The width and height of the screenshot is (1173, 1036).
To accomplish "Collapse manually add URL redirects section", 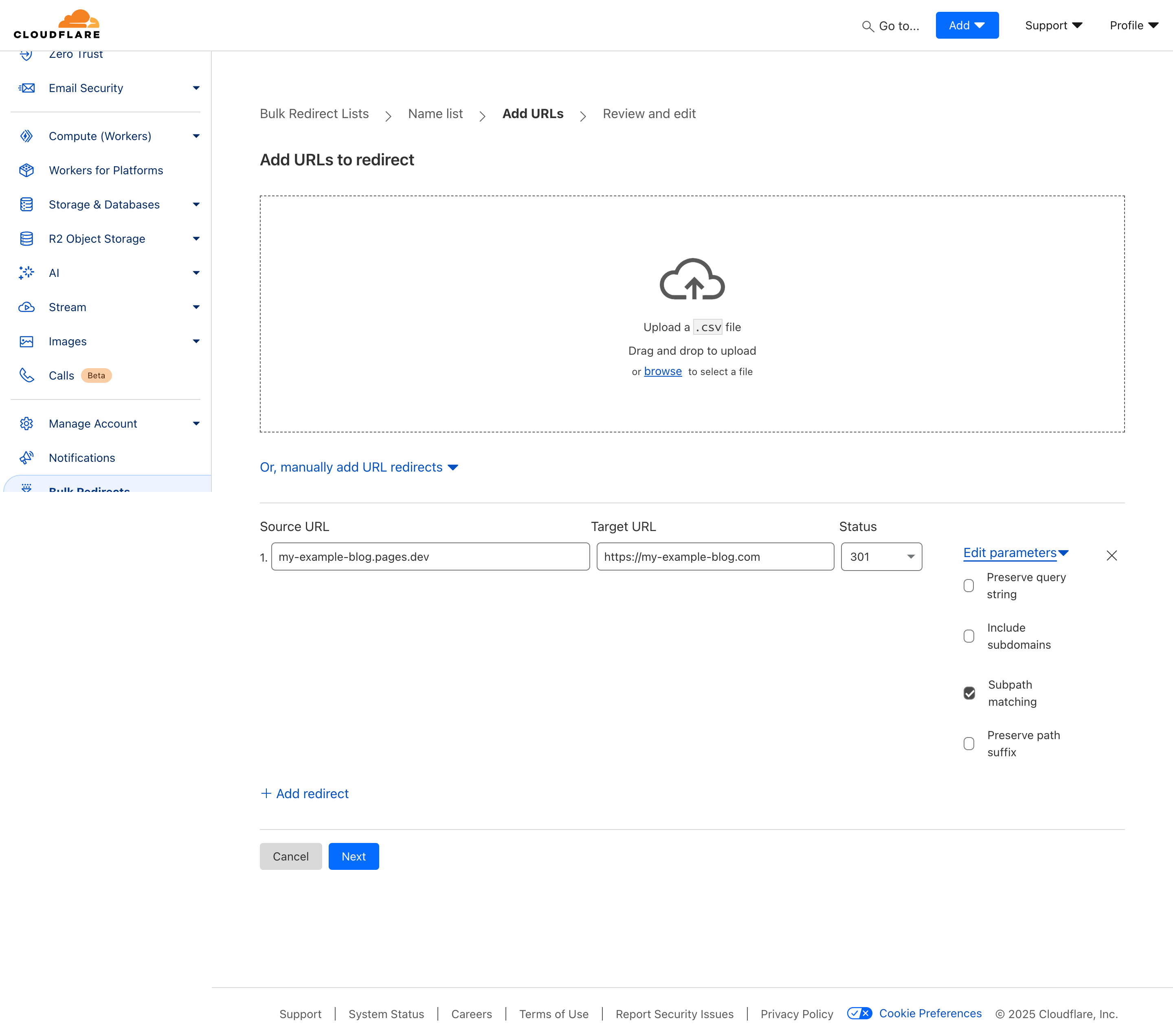I will pos(359,467).
